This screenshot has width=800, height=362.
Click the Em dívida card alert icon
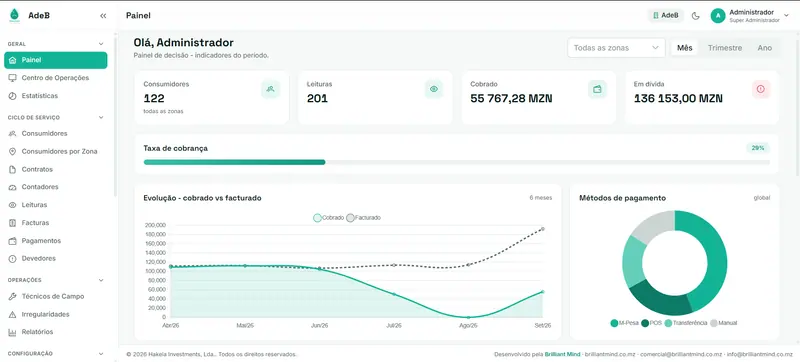click(x=761, y=89)
